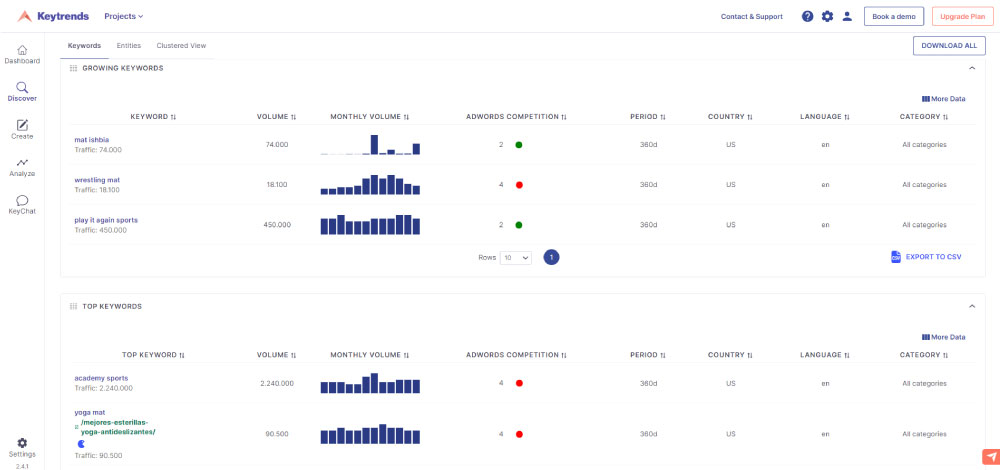This screenshot has width=1000, height=470.
Task: Open the yoga mat keyword
Action: point(90,413)
